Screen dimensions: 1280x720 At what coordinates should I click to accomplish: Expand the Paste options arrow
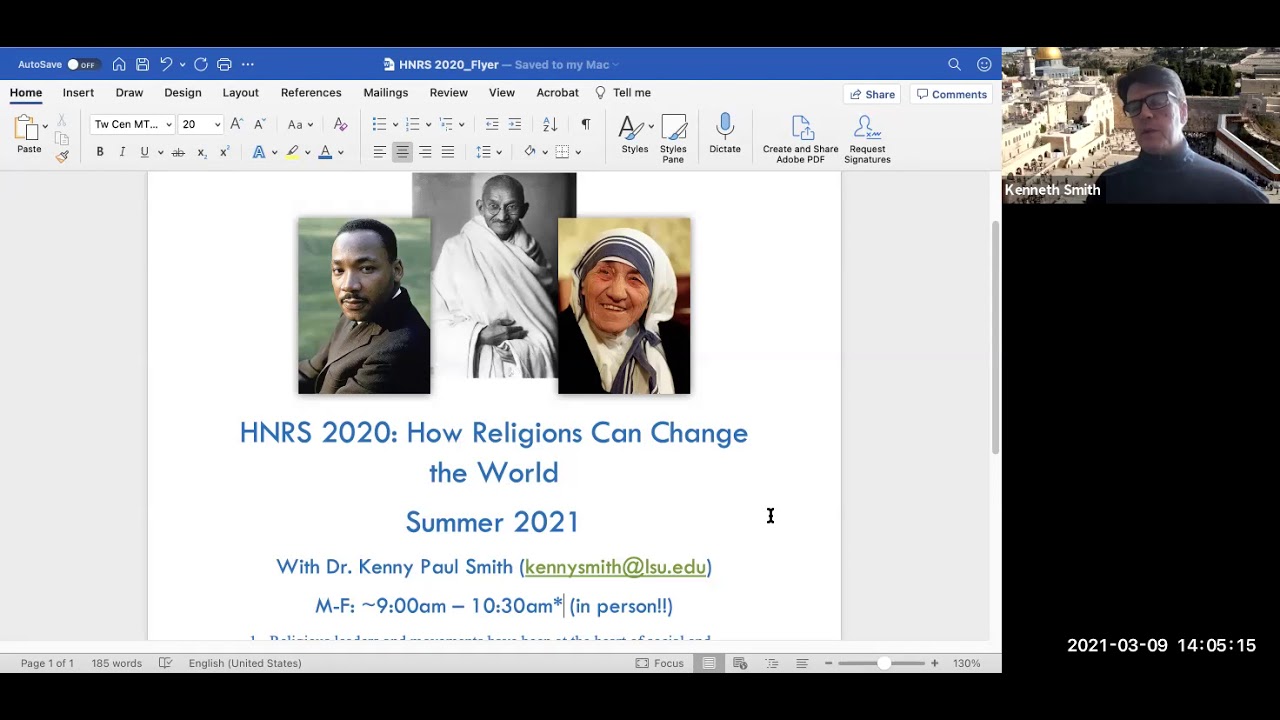click(45, 126)
